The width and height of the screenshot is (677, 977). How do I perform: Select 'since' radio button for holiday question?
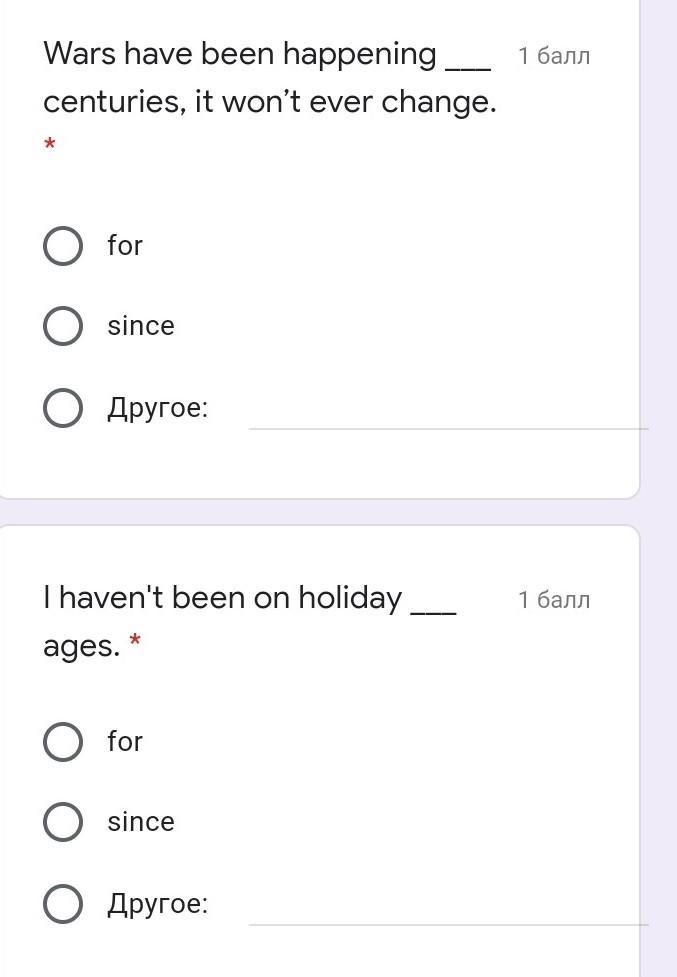pyautogui.click(x=63, y=822)
